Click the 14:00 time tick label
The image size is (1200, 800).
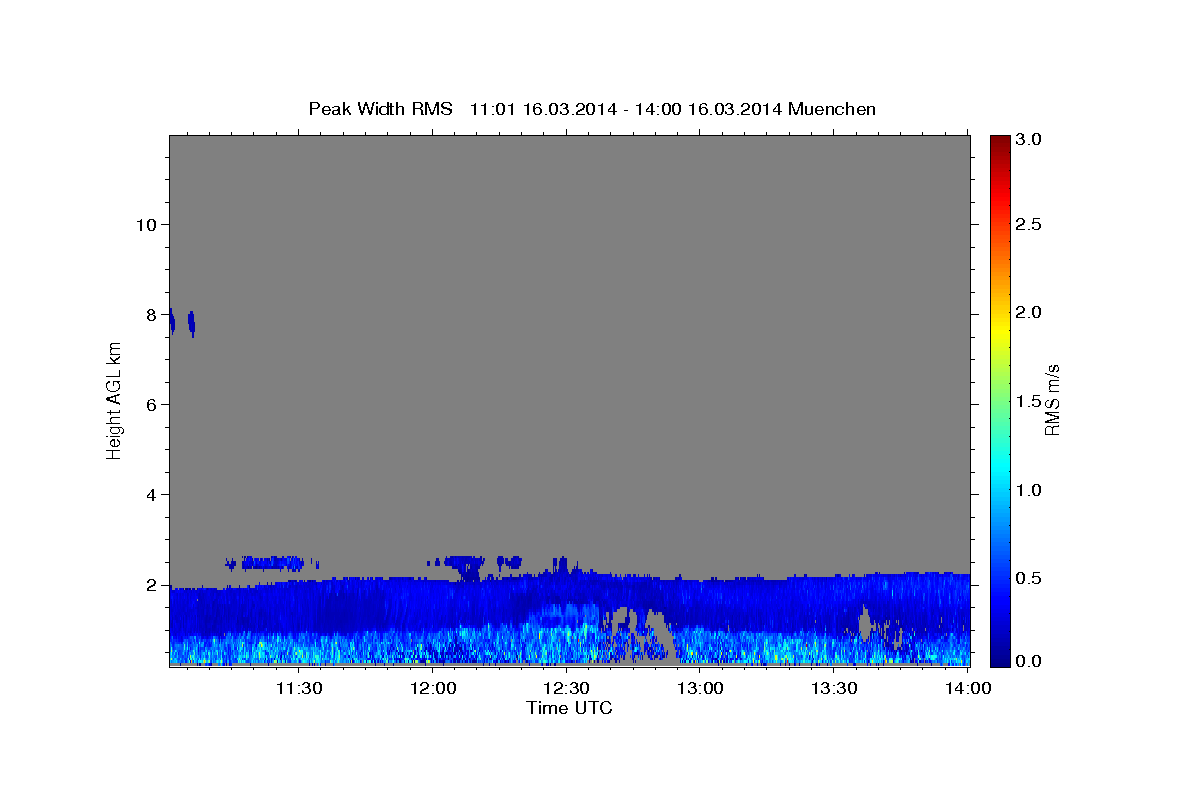point(968,688)
